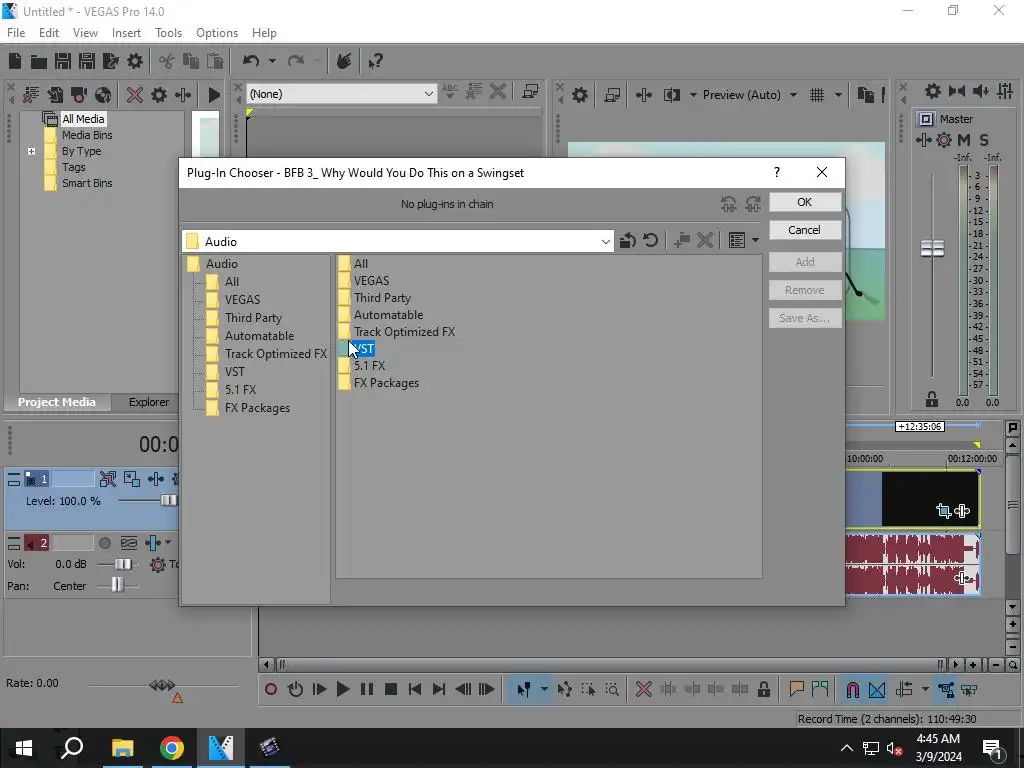Click the What's This help icon

point(375,61)
